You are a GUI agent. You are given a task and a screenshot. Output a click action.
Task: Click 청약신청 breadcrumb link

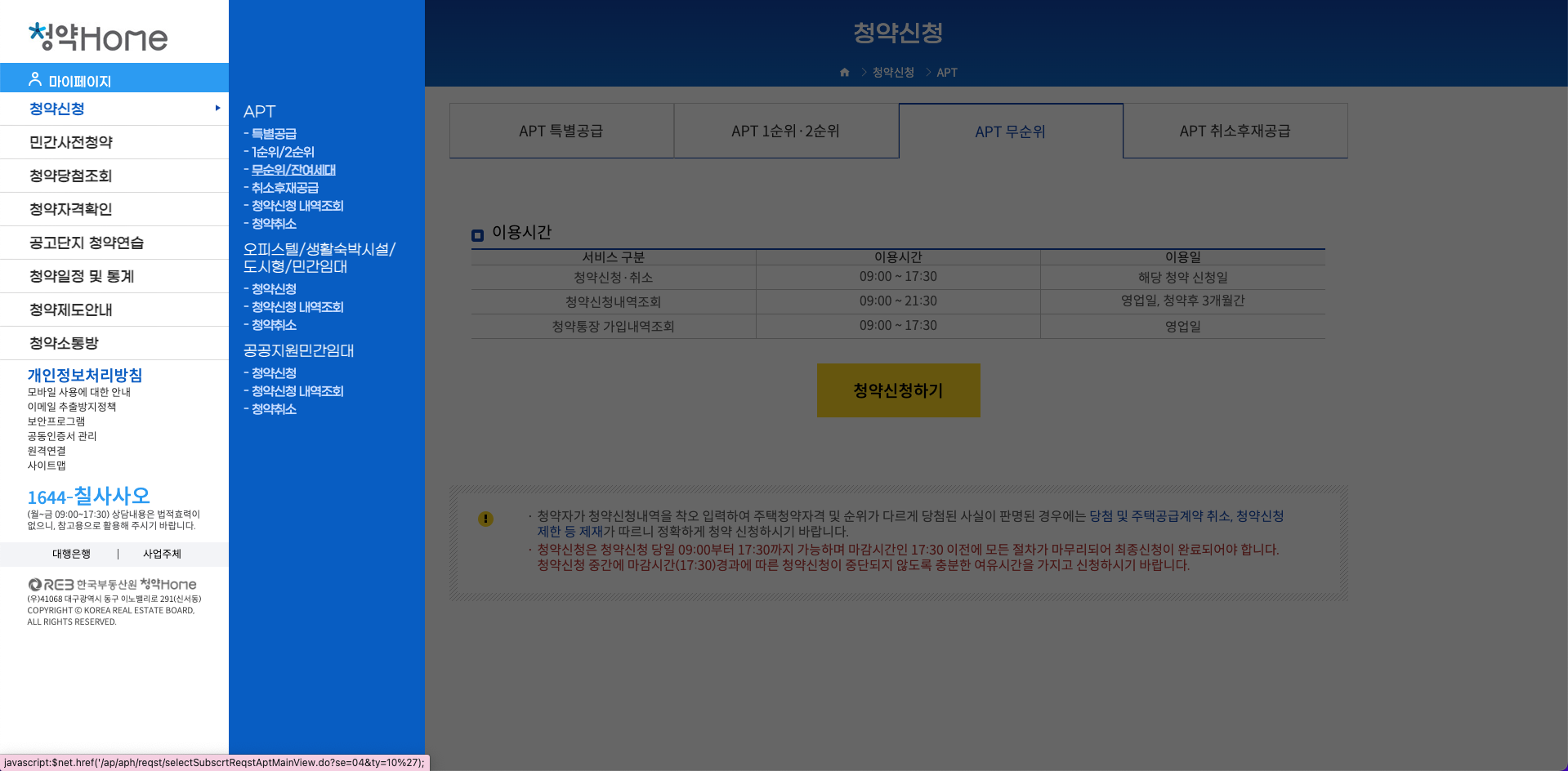coord(893,72)
